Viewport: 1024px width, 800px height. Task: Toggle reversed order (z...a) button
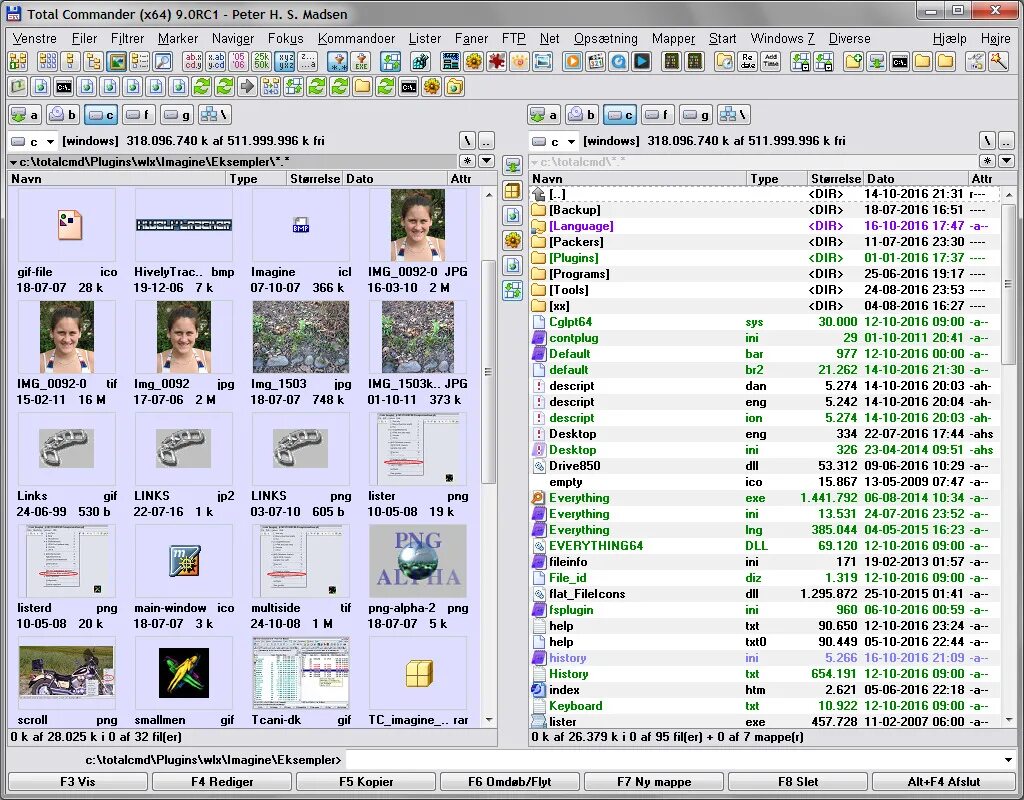(x=308, y=61)
